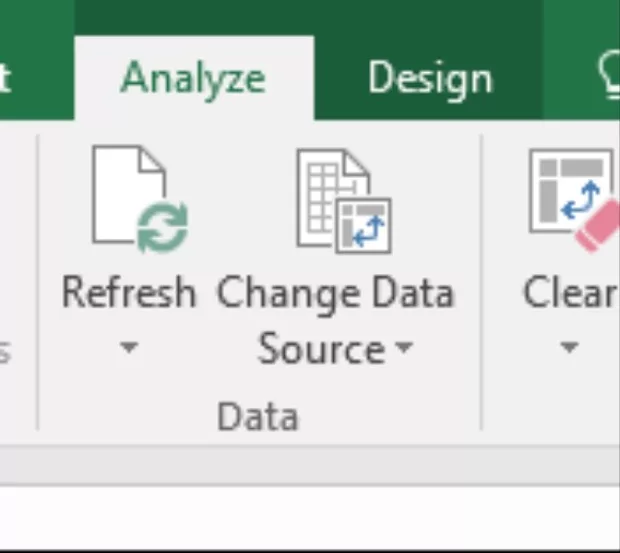Select the partially visible tab left of Analyze
The height and width of the screenshot is (553, 620).
(x=6, y=79)
